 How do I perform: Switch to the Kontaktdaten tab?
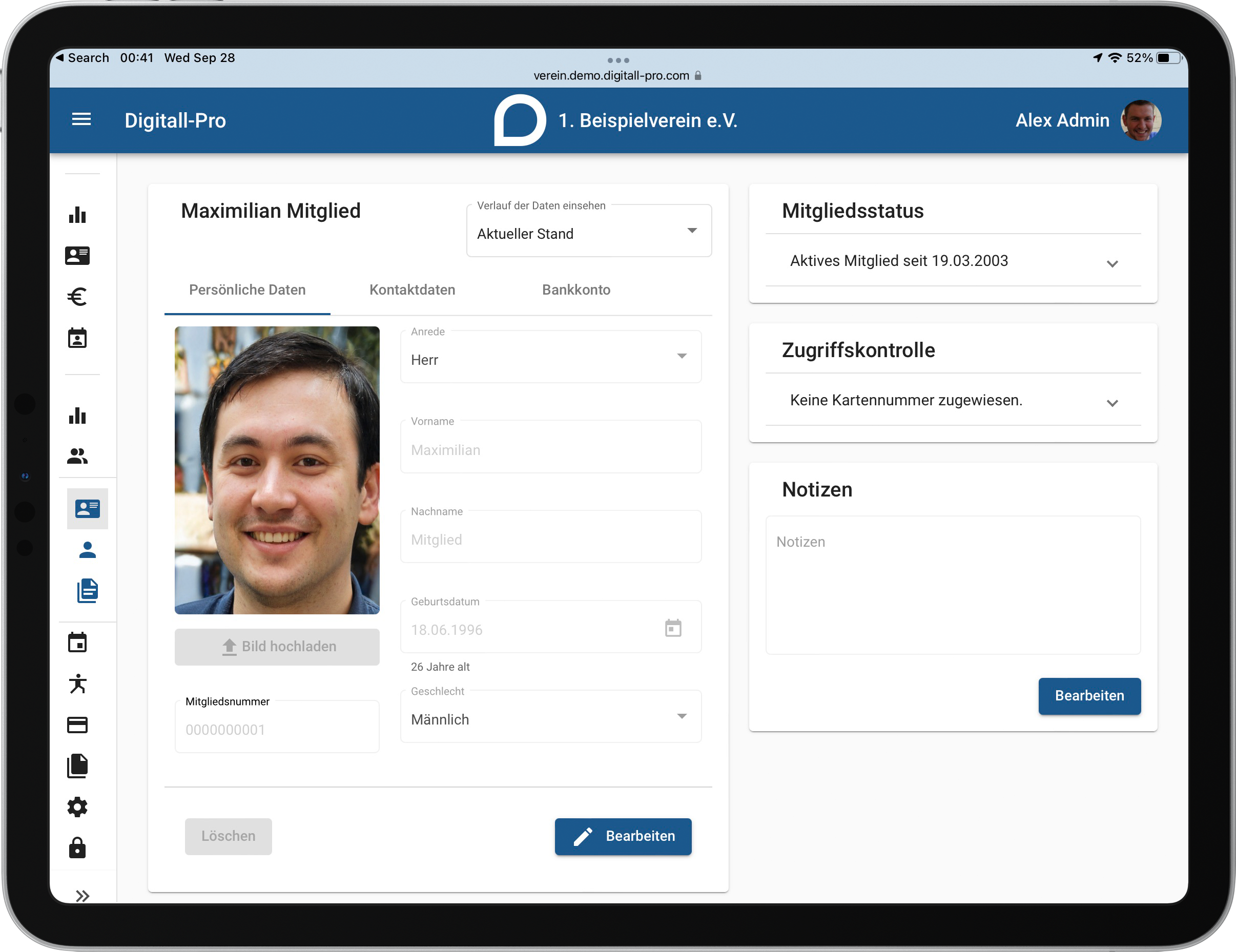pos(412,290)
